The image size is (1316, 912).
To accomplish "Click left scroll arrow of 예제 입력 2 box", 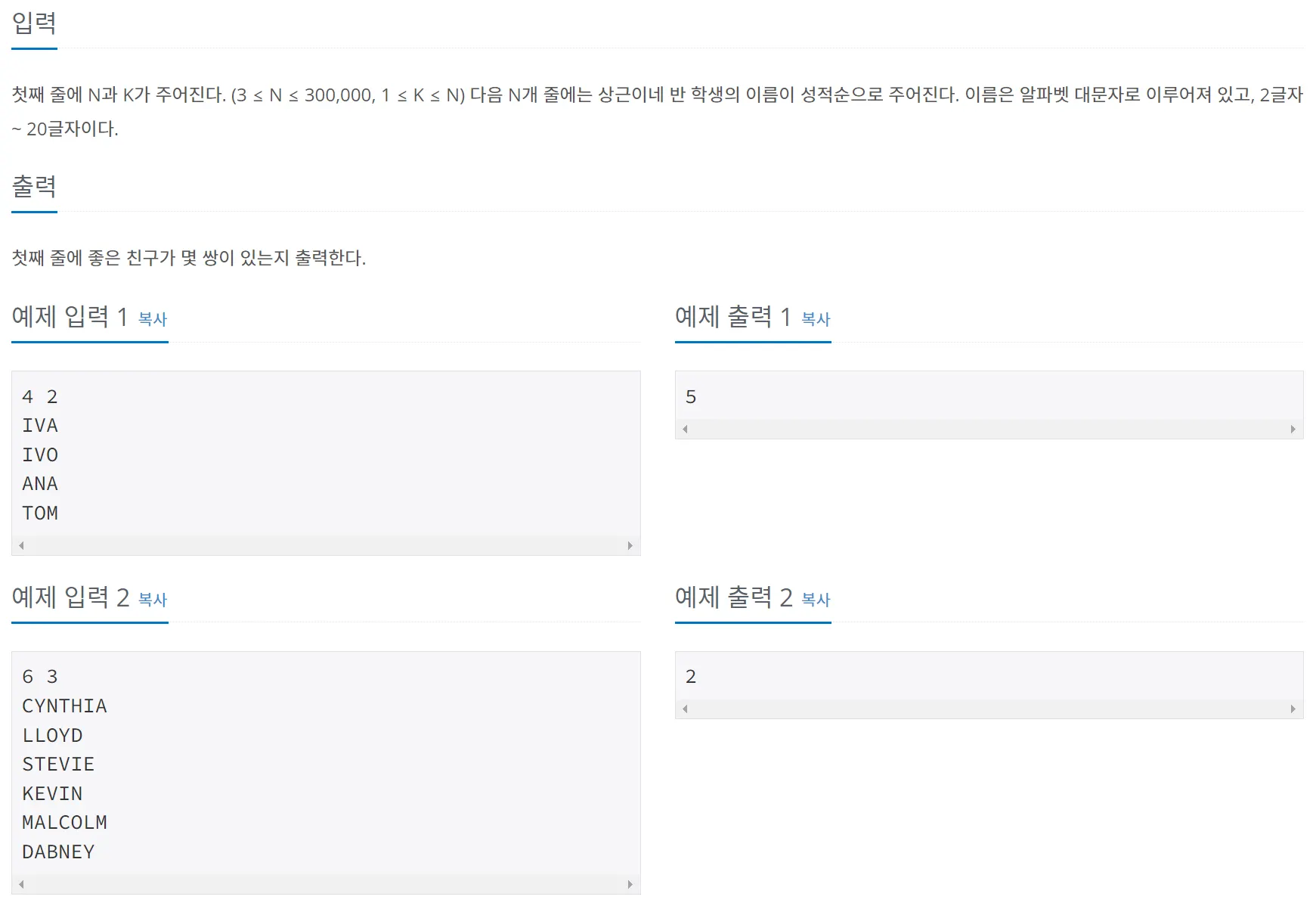I will tap(21, 884).
